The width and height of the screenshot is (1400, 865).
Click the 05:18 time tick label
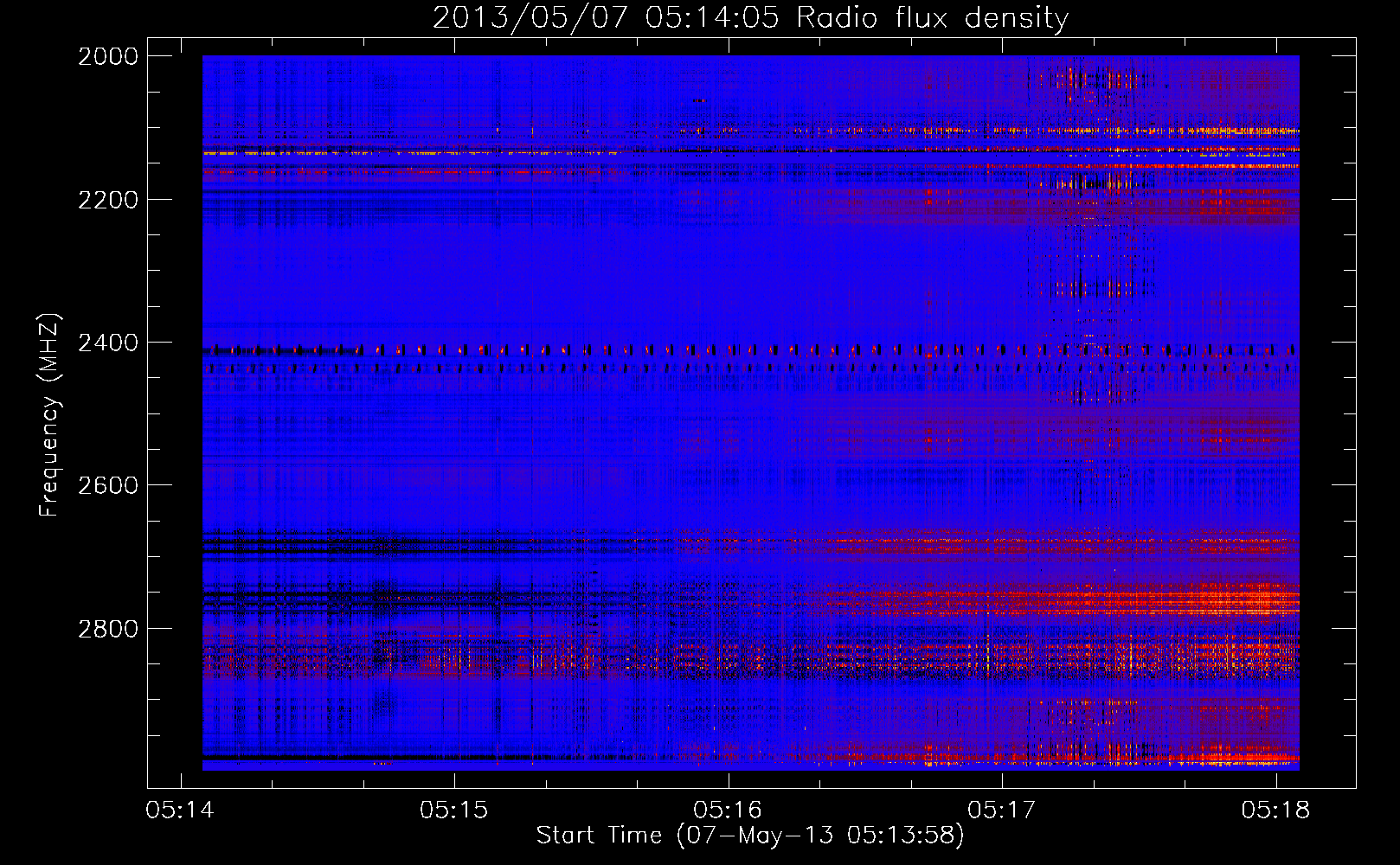[1275, 811]
